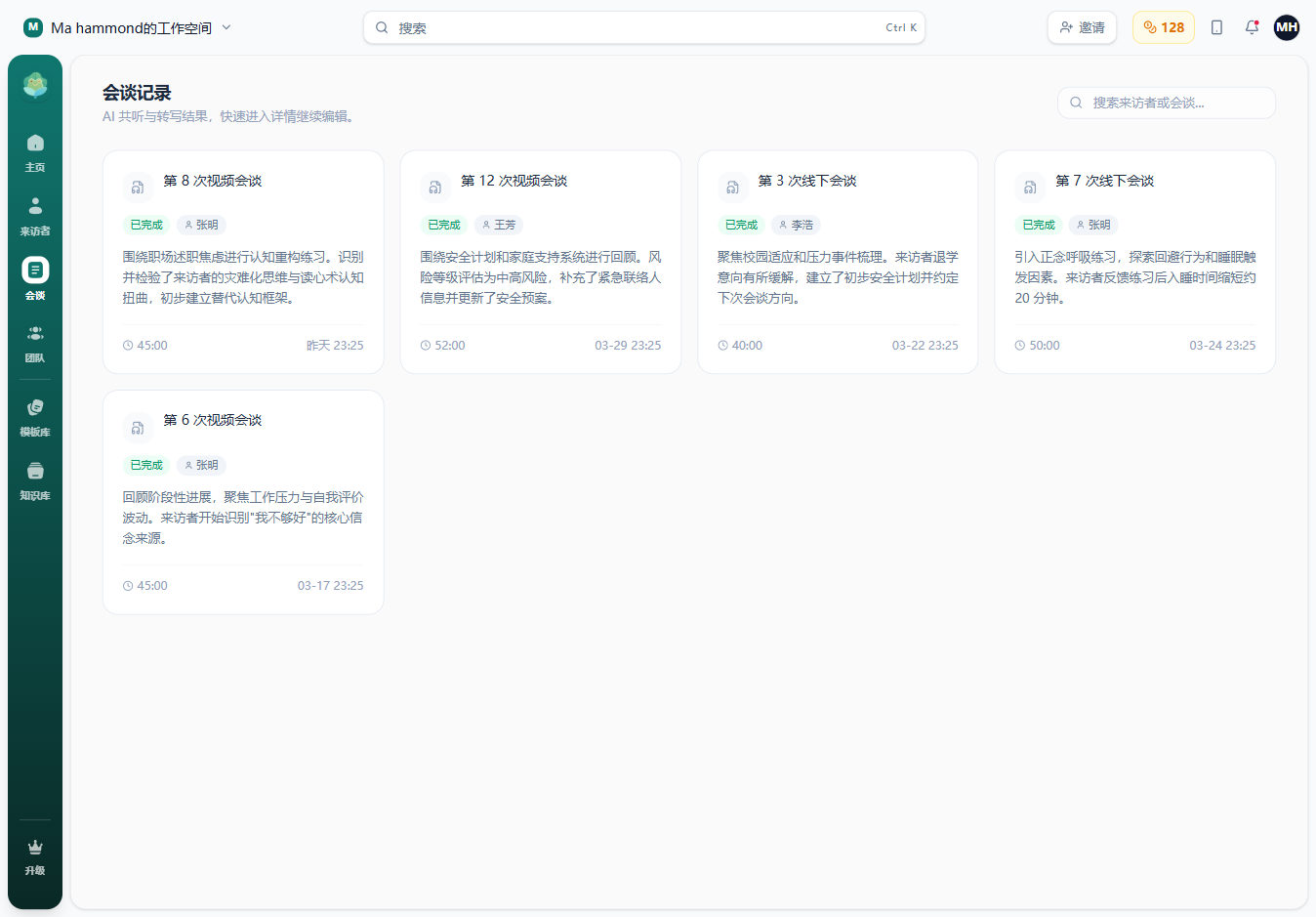Open the notifications bell icon
Screen dimensions: 1316x917
(x=1252, y=27)
